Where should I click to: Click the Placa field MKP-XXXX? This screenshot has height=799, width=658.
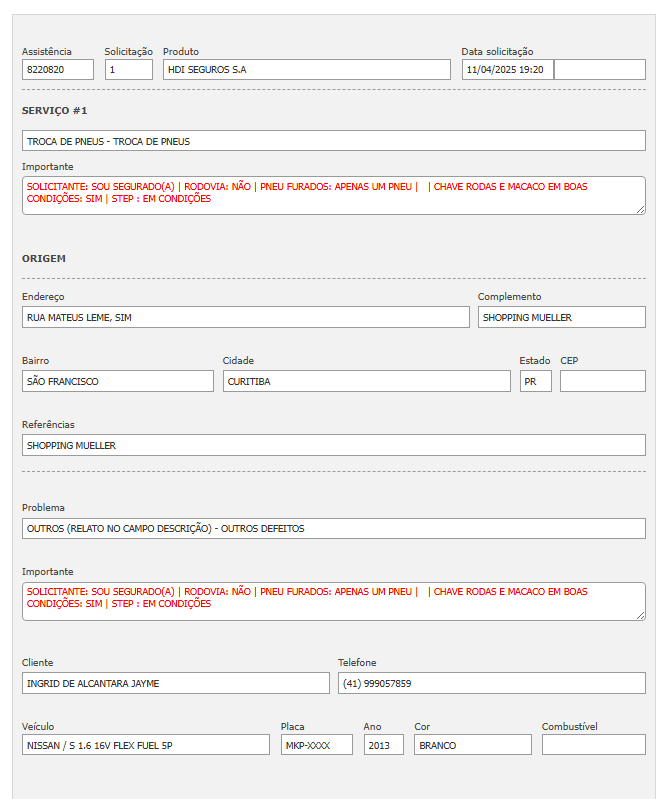click(317, 745)
